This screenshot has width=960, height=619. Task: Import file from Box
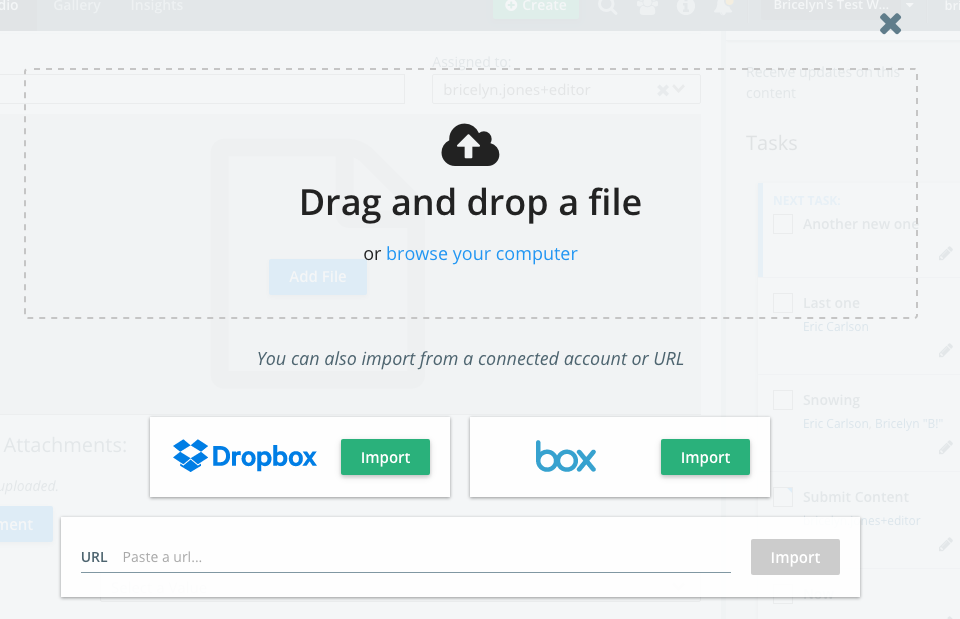[705, 457]
